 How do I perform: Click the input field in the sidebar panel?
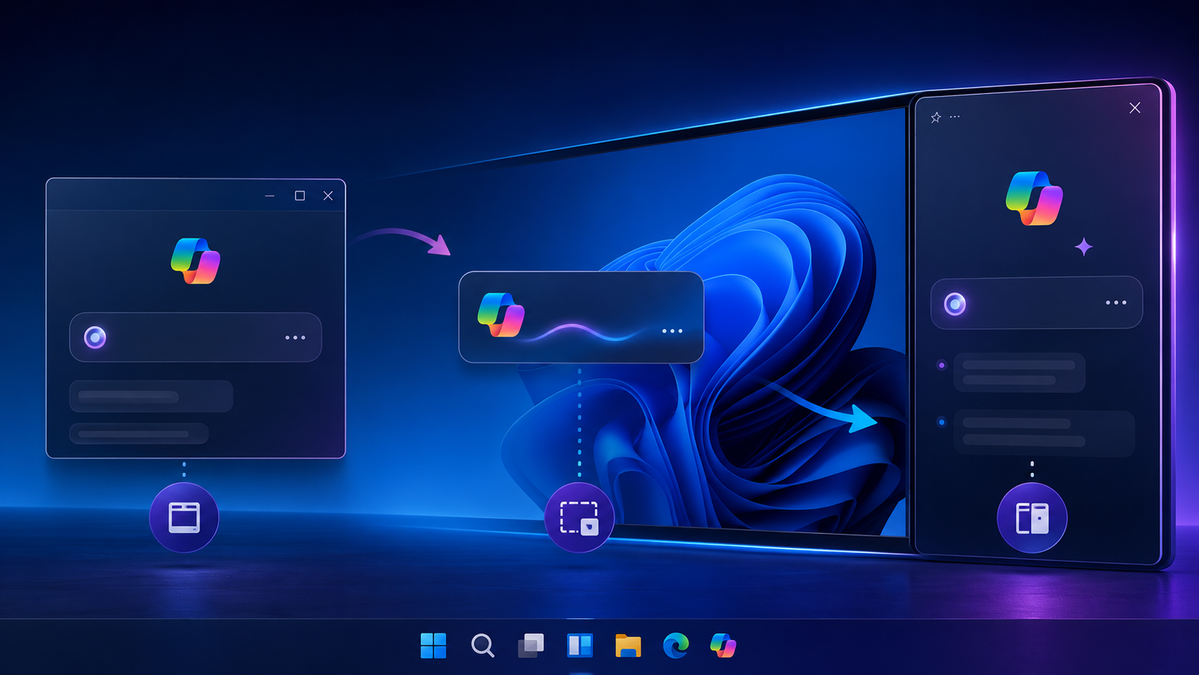pos(1037,303)
